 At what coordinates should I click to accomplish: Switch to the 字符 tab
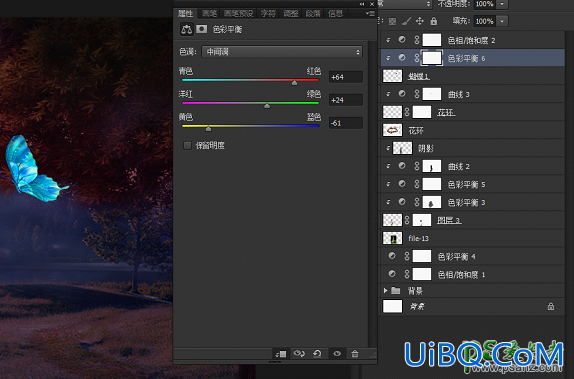coord(268,14)
